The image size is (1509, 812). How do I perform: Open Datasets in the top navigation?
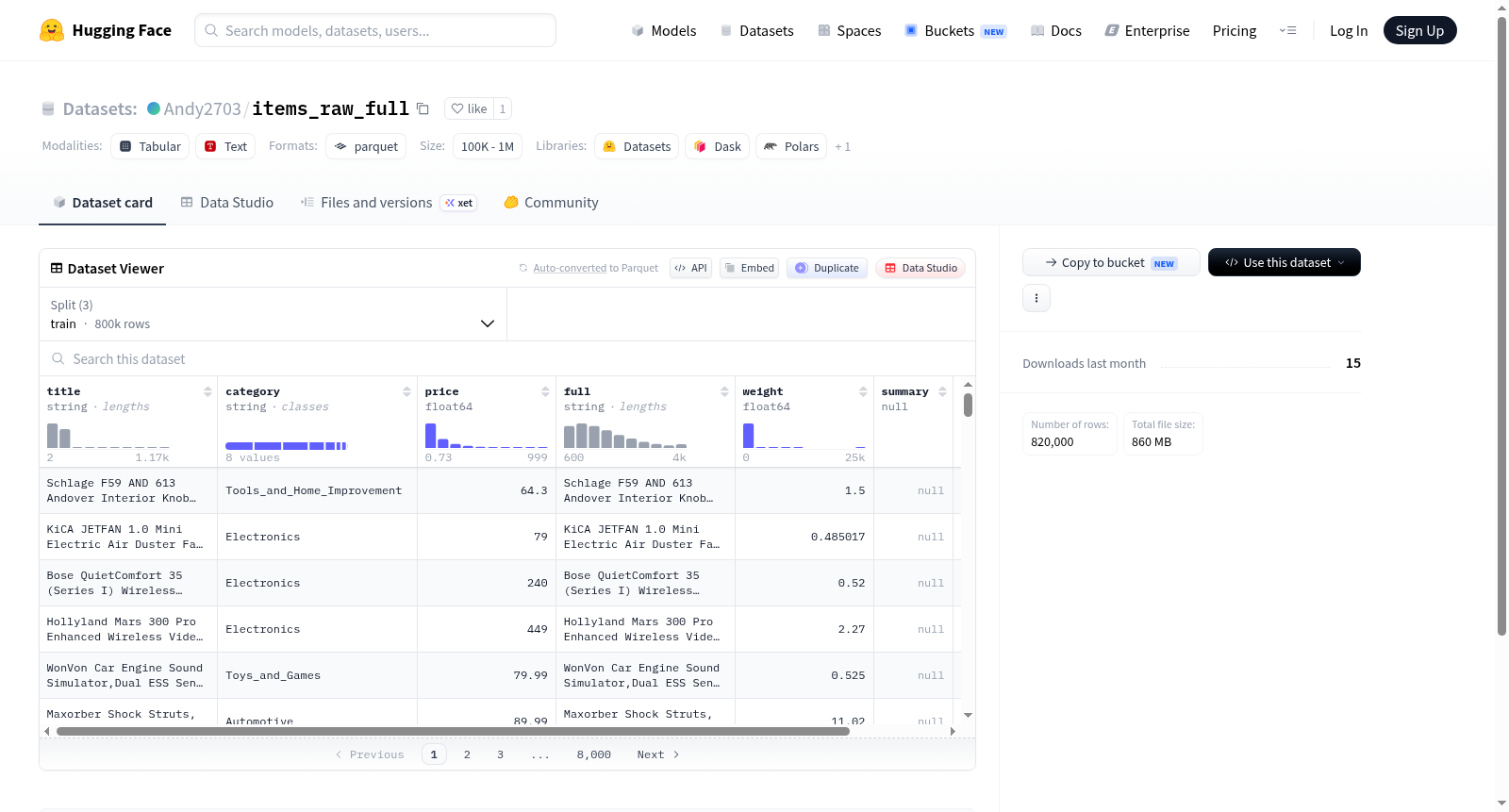[x=756, y=30]
